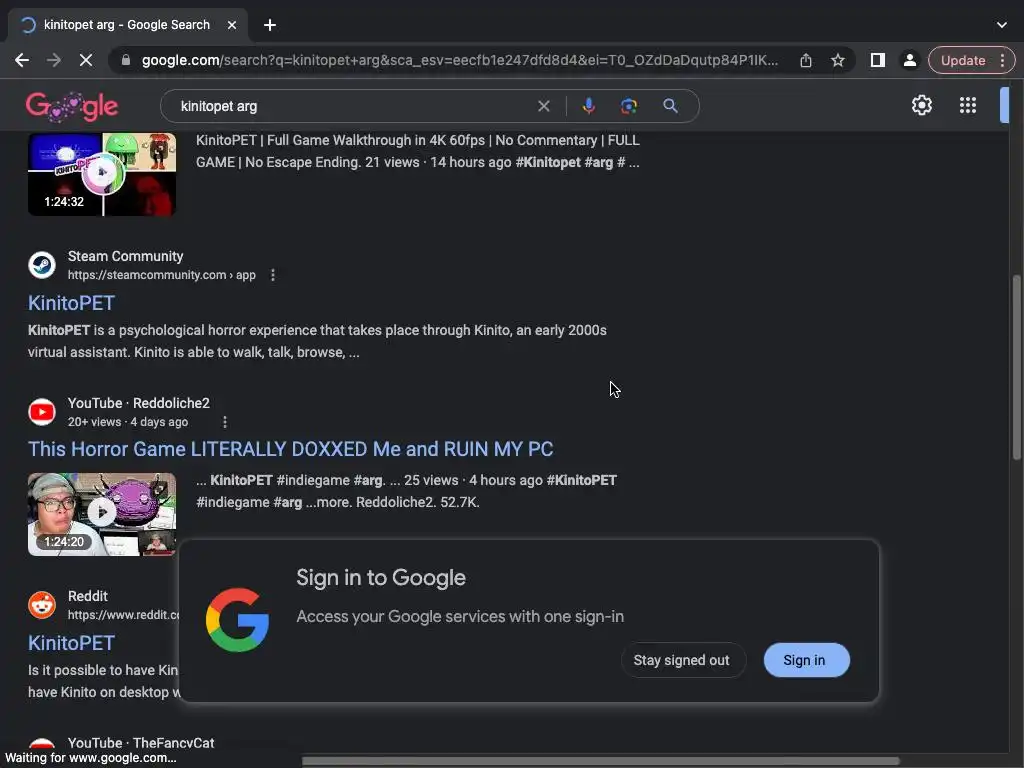Bookmark this page with star icon
The width and height of the screenshot is (1024, 768).
838,60
